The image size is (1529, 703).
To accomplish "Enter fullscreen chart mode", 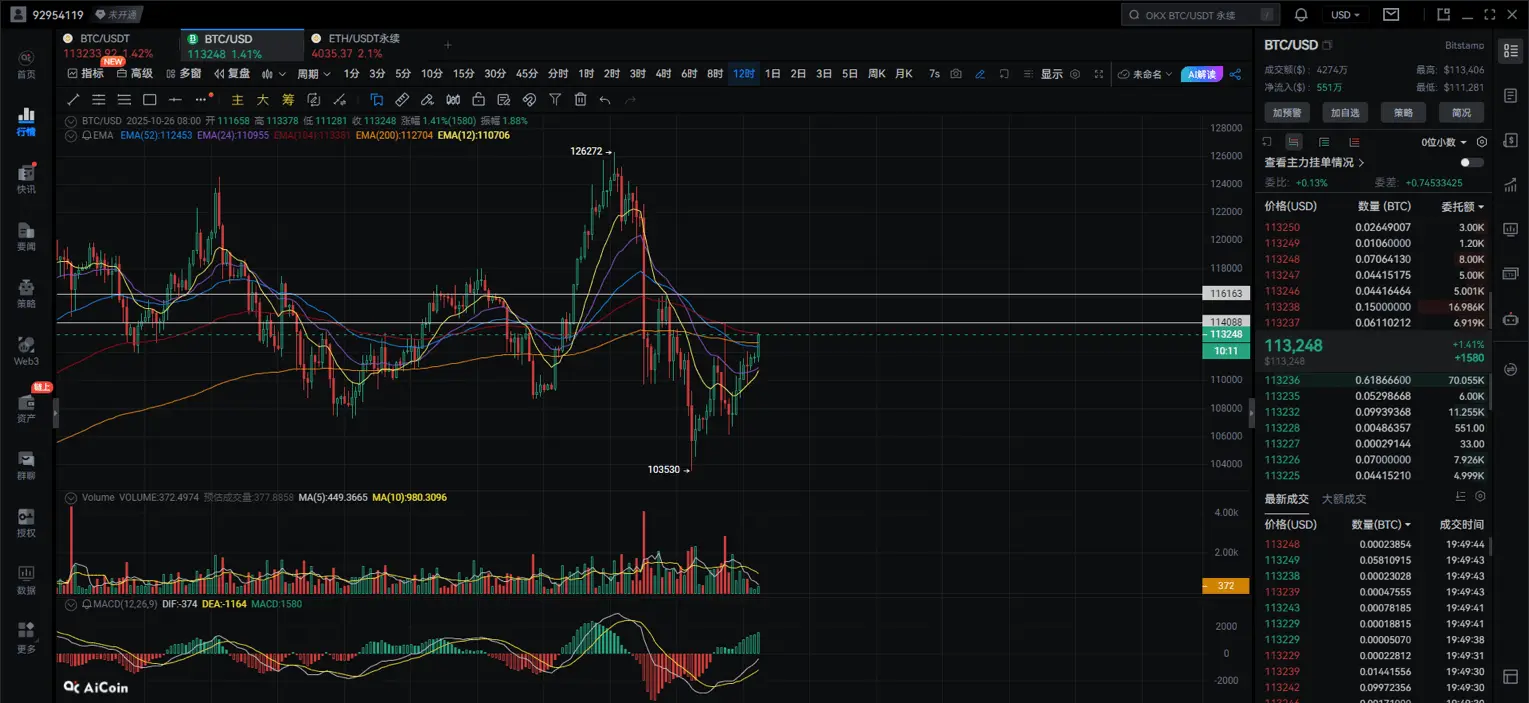I will point(1099,74).
